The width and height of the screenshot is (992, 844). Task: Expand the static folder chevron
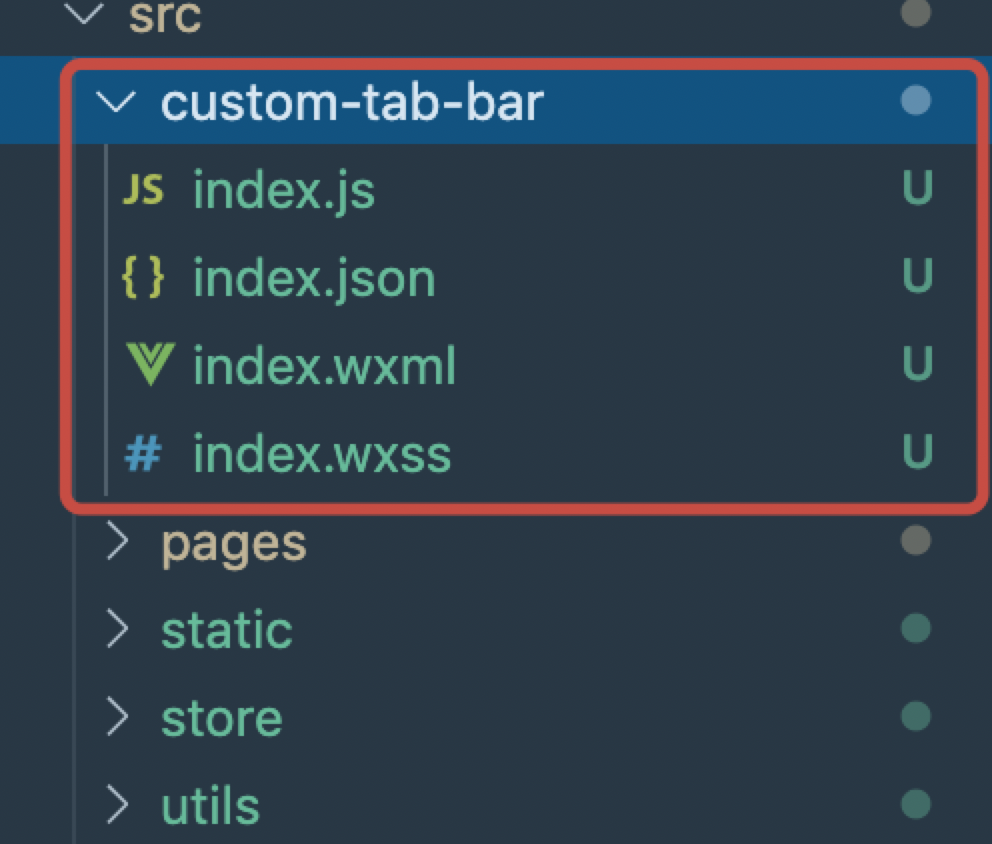[118, 629]
